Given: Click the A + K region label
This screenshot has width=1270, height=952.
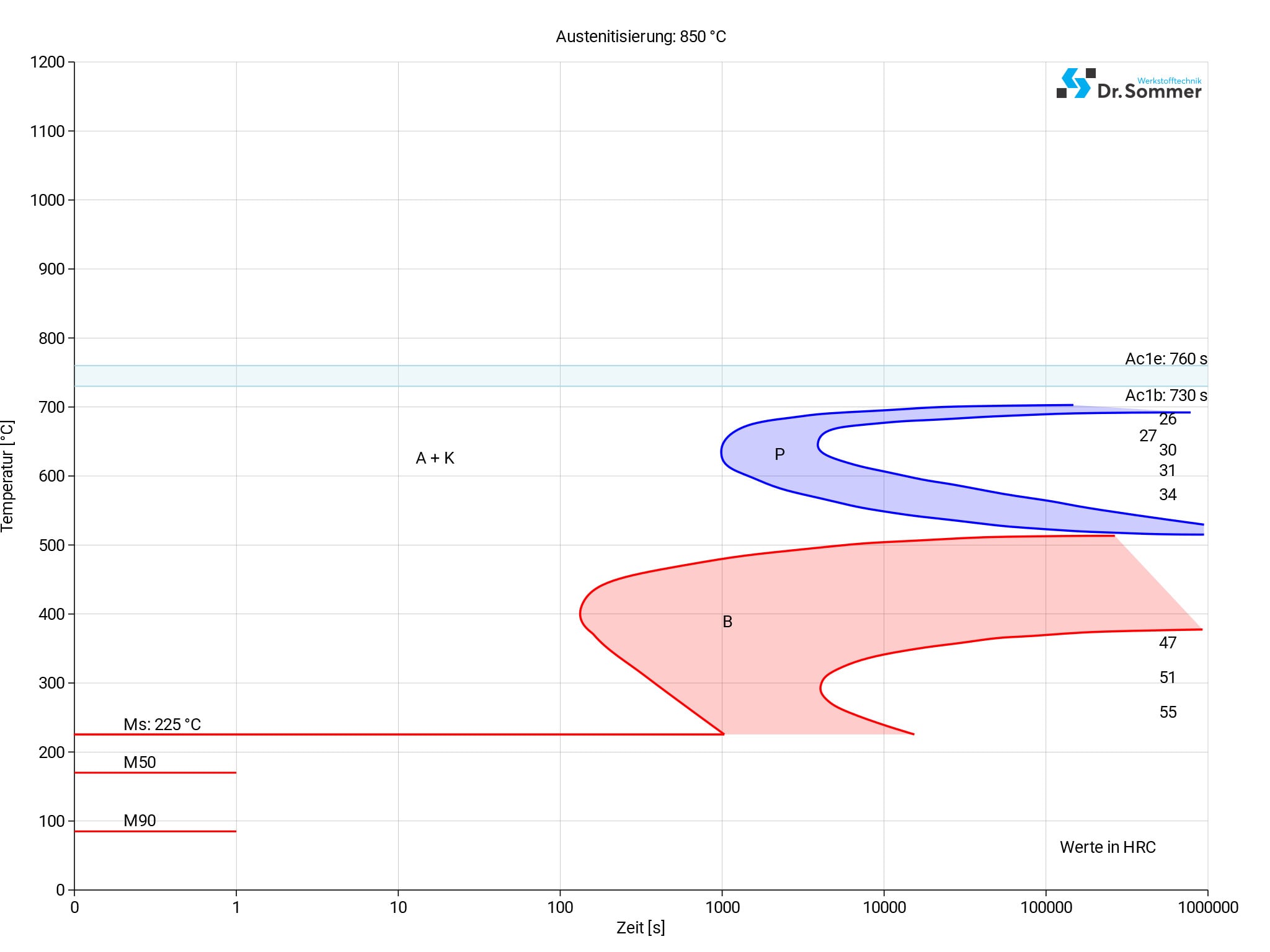Looking at the screenshot, I should (x=435, y=458).
